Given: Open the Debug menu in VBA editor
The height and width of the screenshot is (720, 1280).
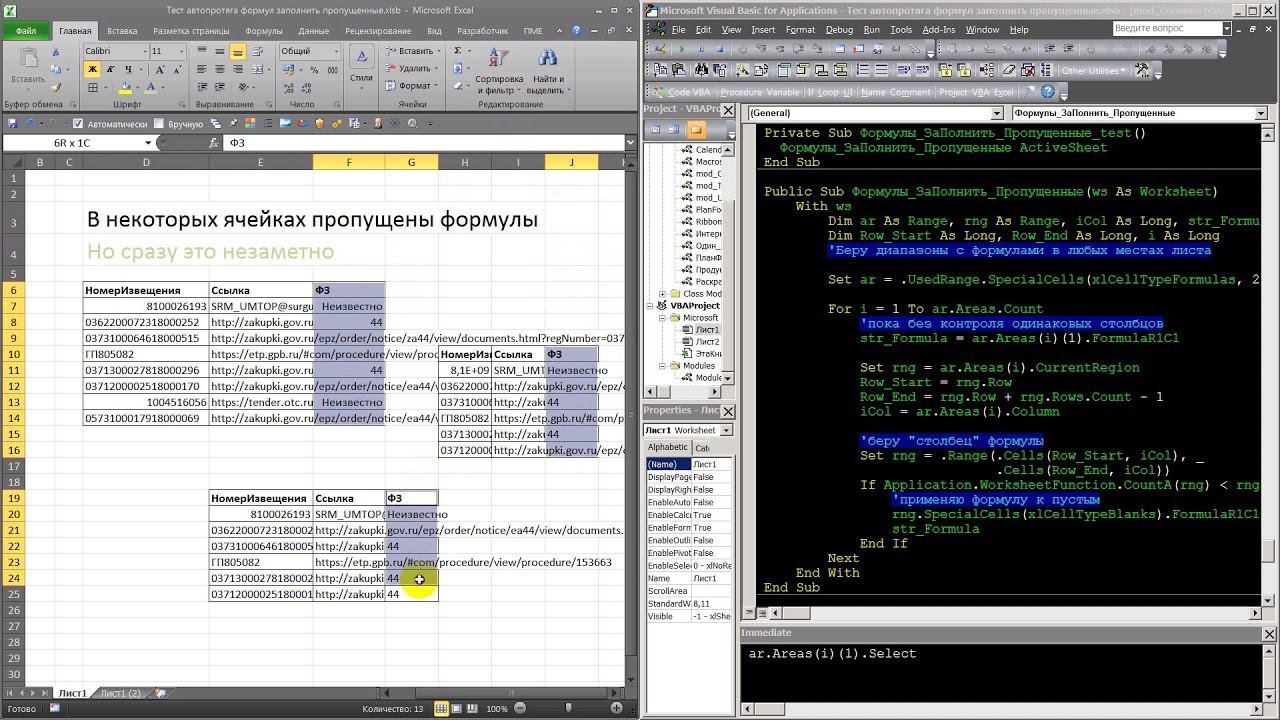Looking at the screenshot, I should tap(838, 30).
